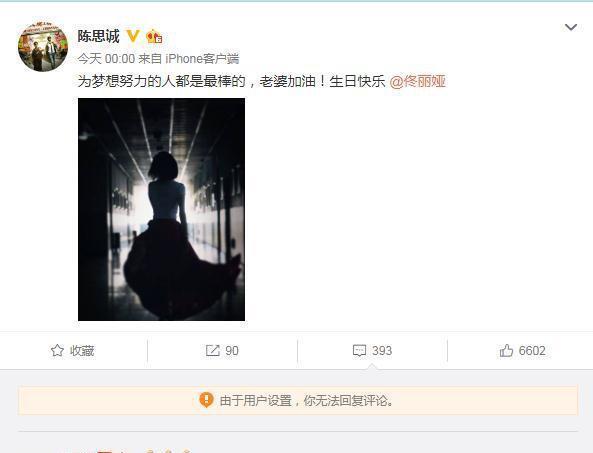Click the 你无法回复评论 notice banner

(298, 400)
